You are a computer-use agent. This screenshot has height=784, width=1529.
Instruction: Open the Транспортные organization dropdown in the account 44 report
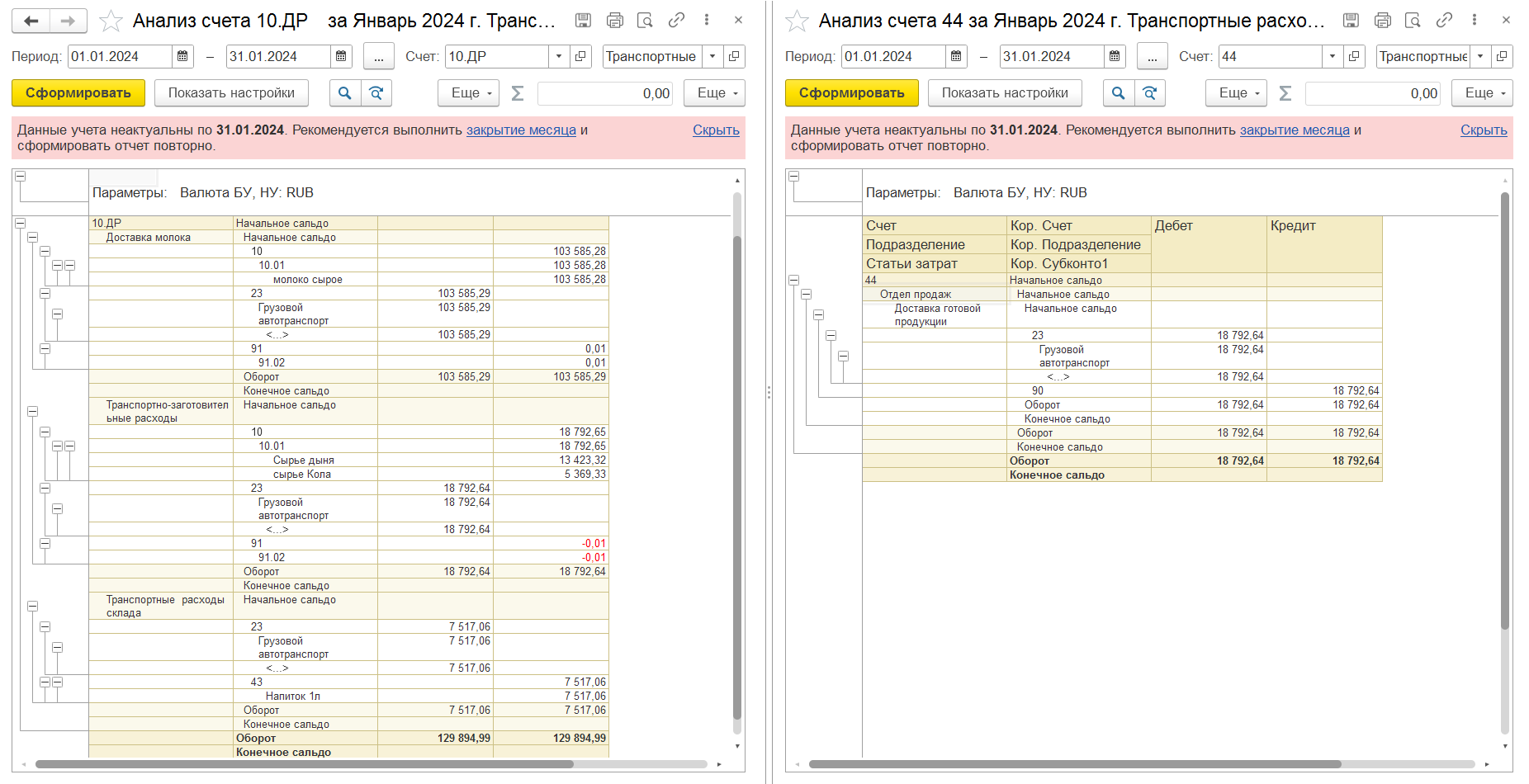point(1480,56)
